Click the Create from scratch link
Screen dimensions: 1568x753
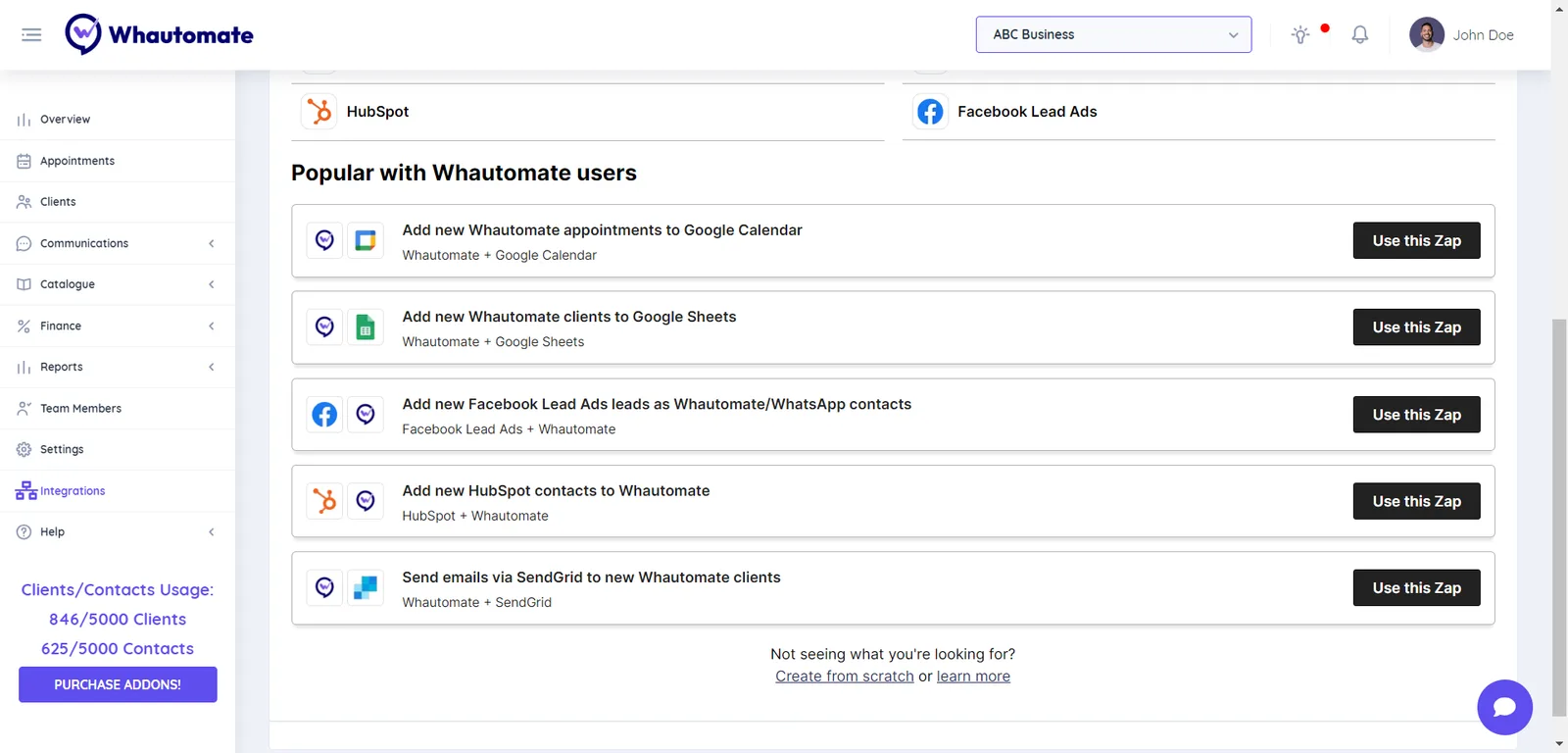[845, 677]
